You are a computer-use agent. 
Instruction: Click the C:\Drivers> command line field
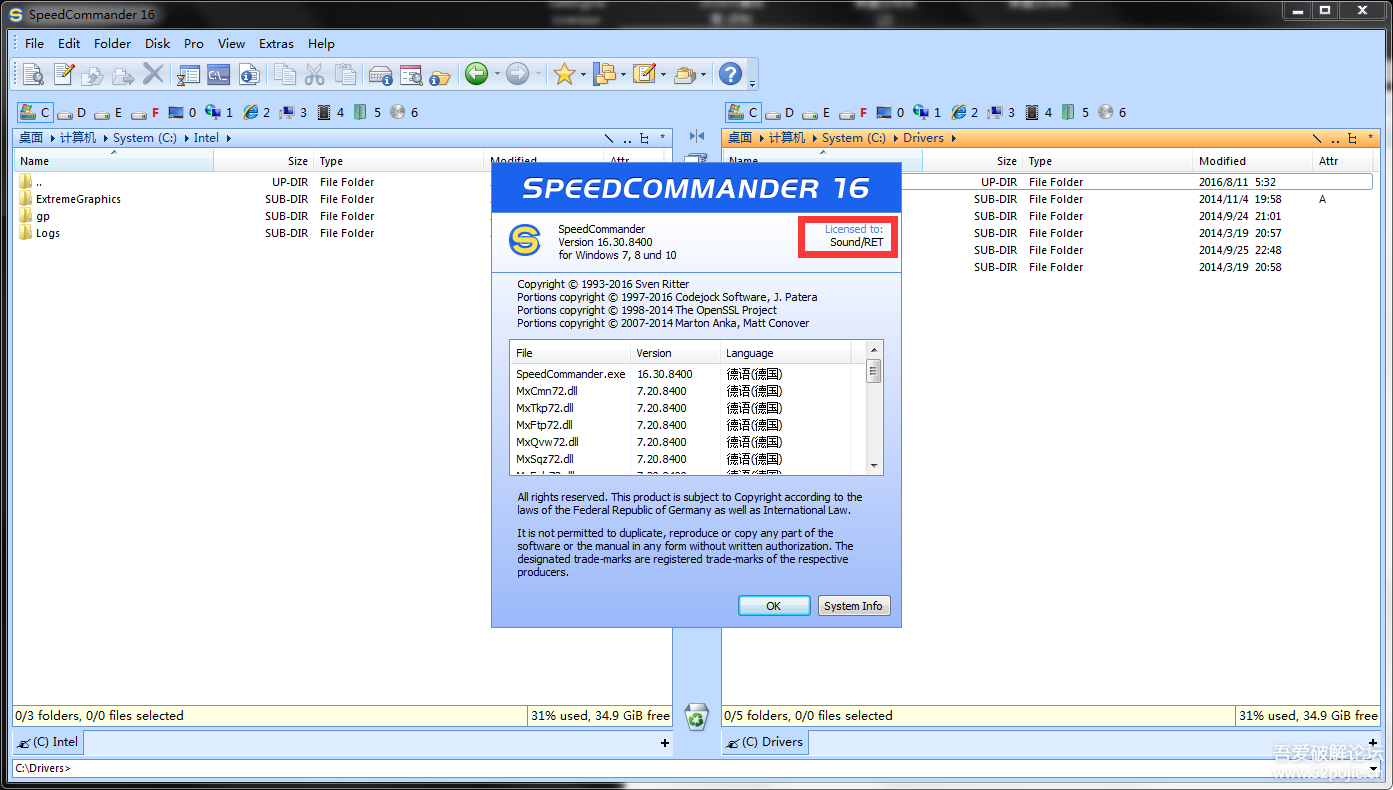[x=688, y=768]
